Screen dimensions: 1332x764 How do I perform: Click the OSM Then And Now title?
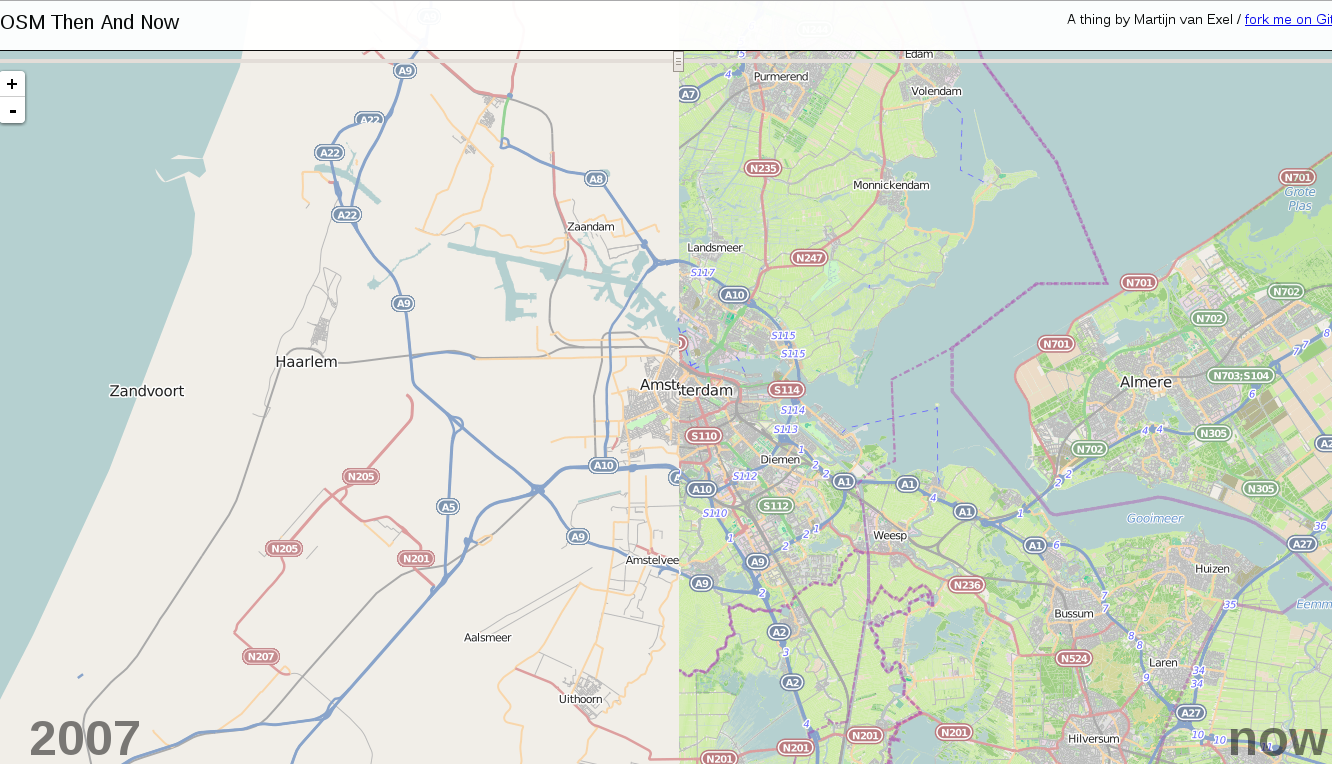(90, 22)
